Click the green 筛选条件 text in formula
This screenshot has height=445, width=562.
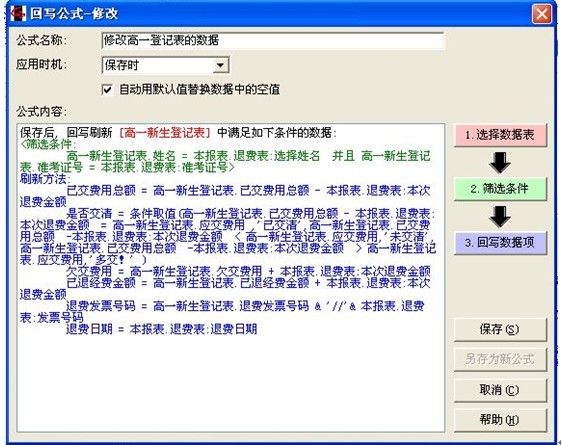coord(48,144)
